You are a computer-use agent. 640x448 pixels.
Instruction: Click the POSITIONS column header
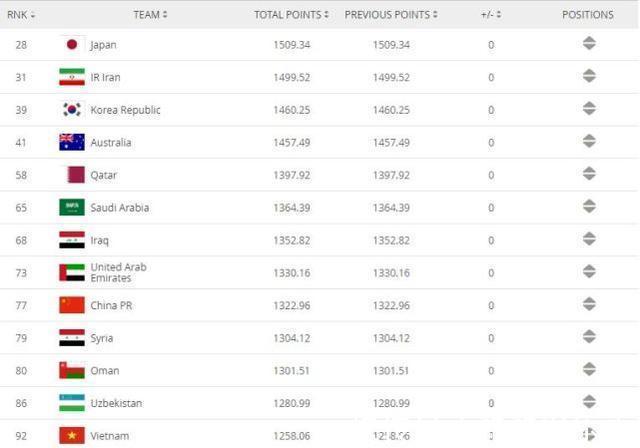click(588, 15)
